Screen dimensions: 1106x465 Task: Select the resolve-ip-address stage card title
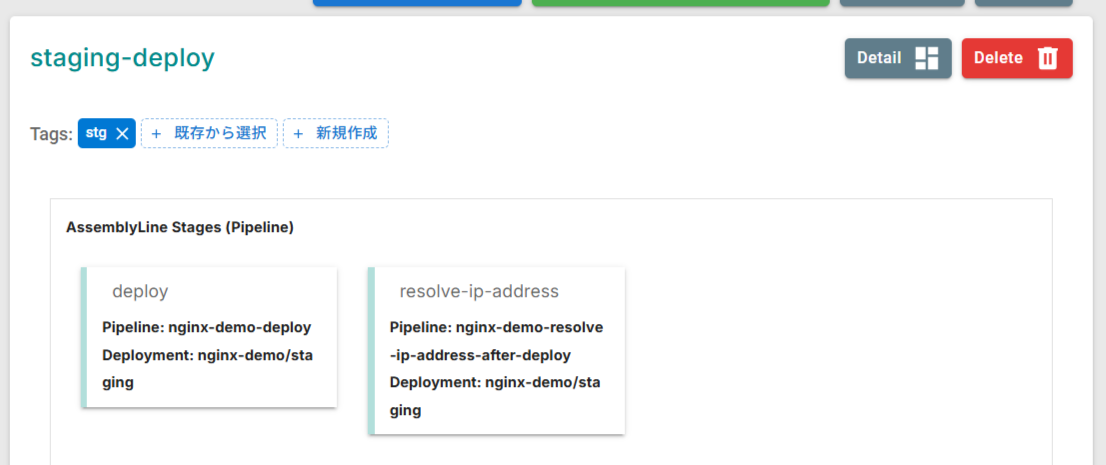478,291
